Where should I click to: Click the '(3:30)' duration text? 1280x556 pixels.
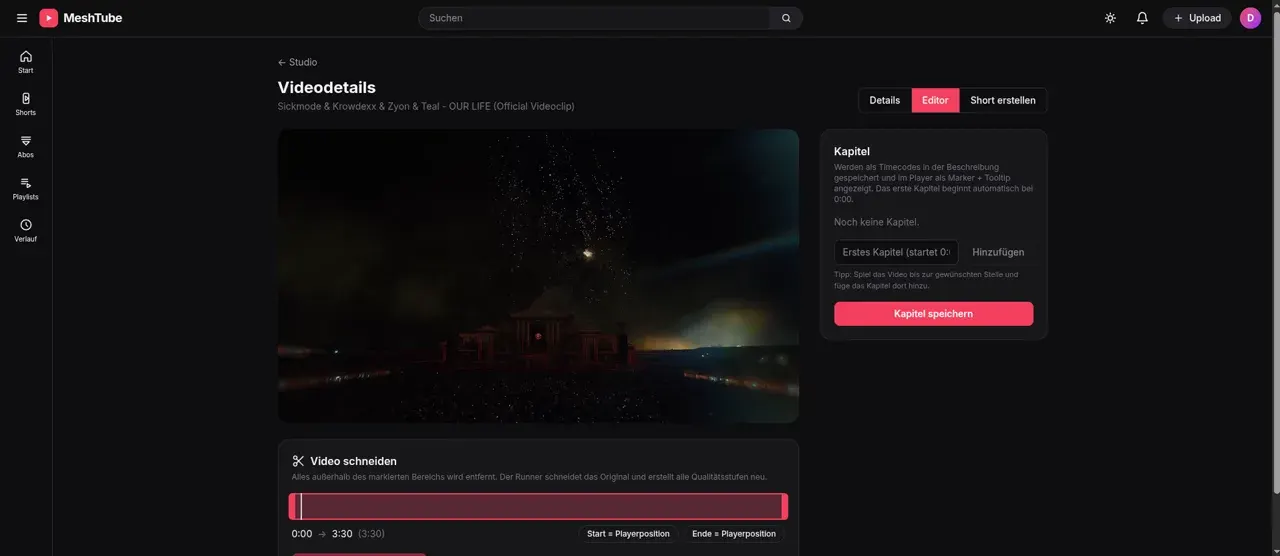(x=371, y=534)
